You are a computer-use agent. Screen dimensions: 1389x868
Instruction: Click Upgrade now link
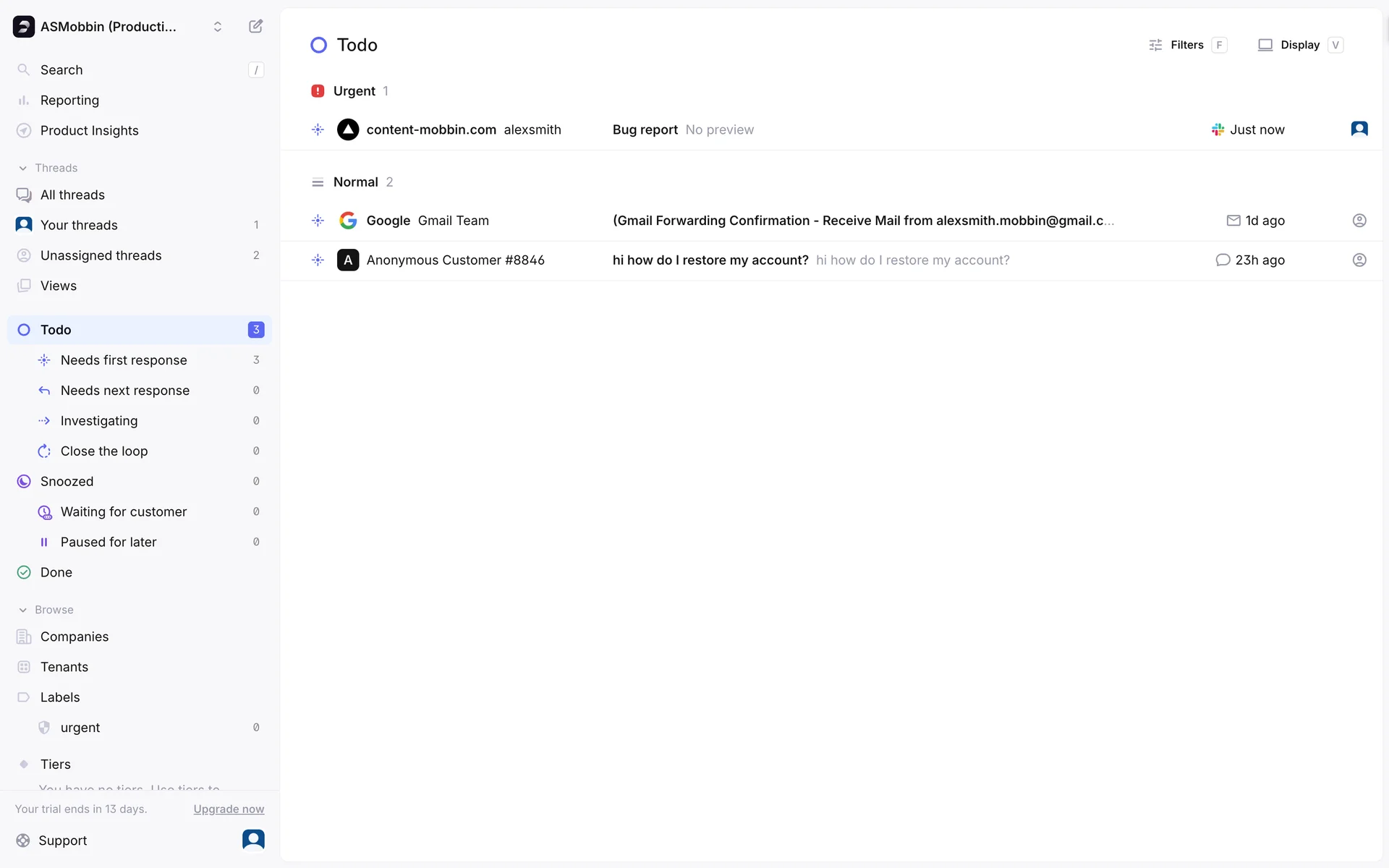click(229, 809)
